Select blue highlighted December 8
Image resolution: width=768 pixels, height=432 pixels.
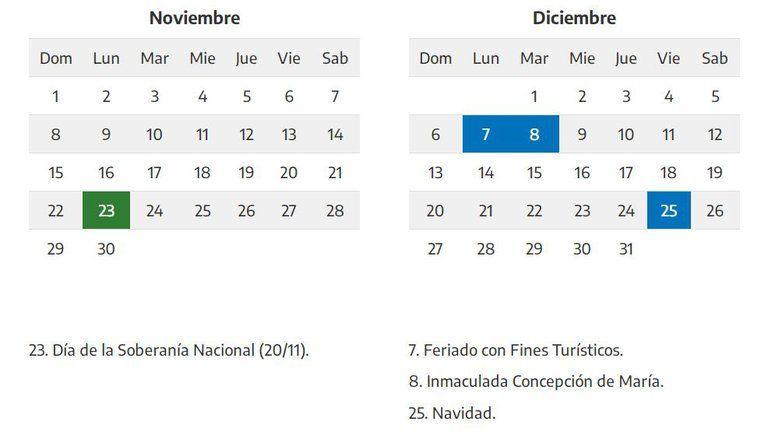[x=534, y=135]
